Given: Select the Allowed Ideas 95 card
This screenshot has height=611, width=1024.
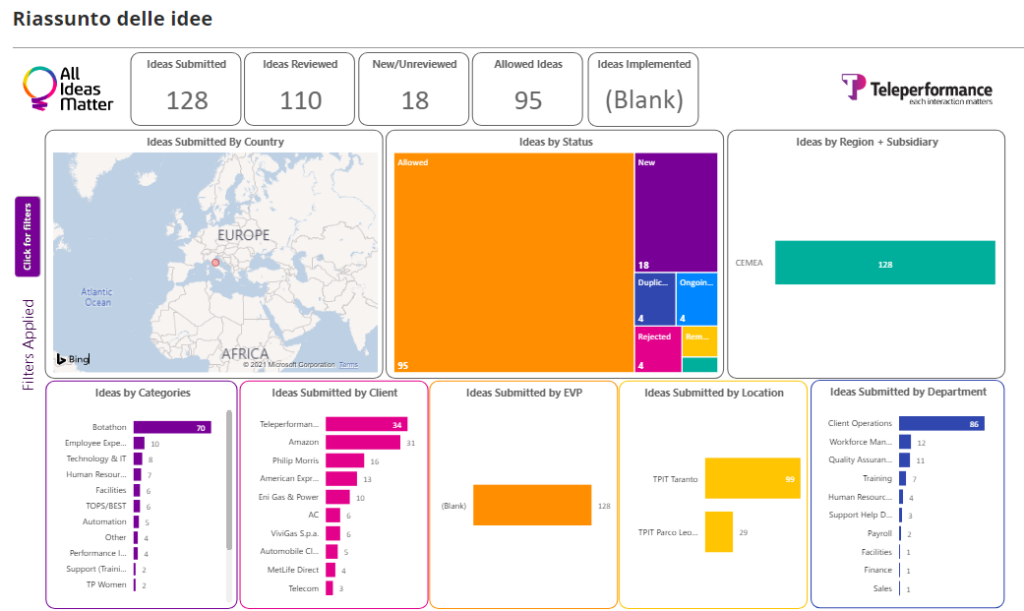Looking at the screenshot, I should 528,89.
